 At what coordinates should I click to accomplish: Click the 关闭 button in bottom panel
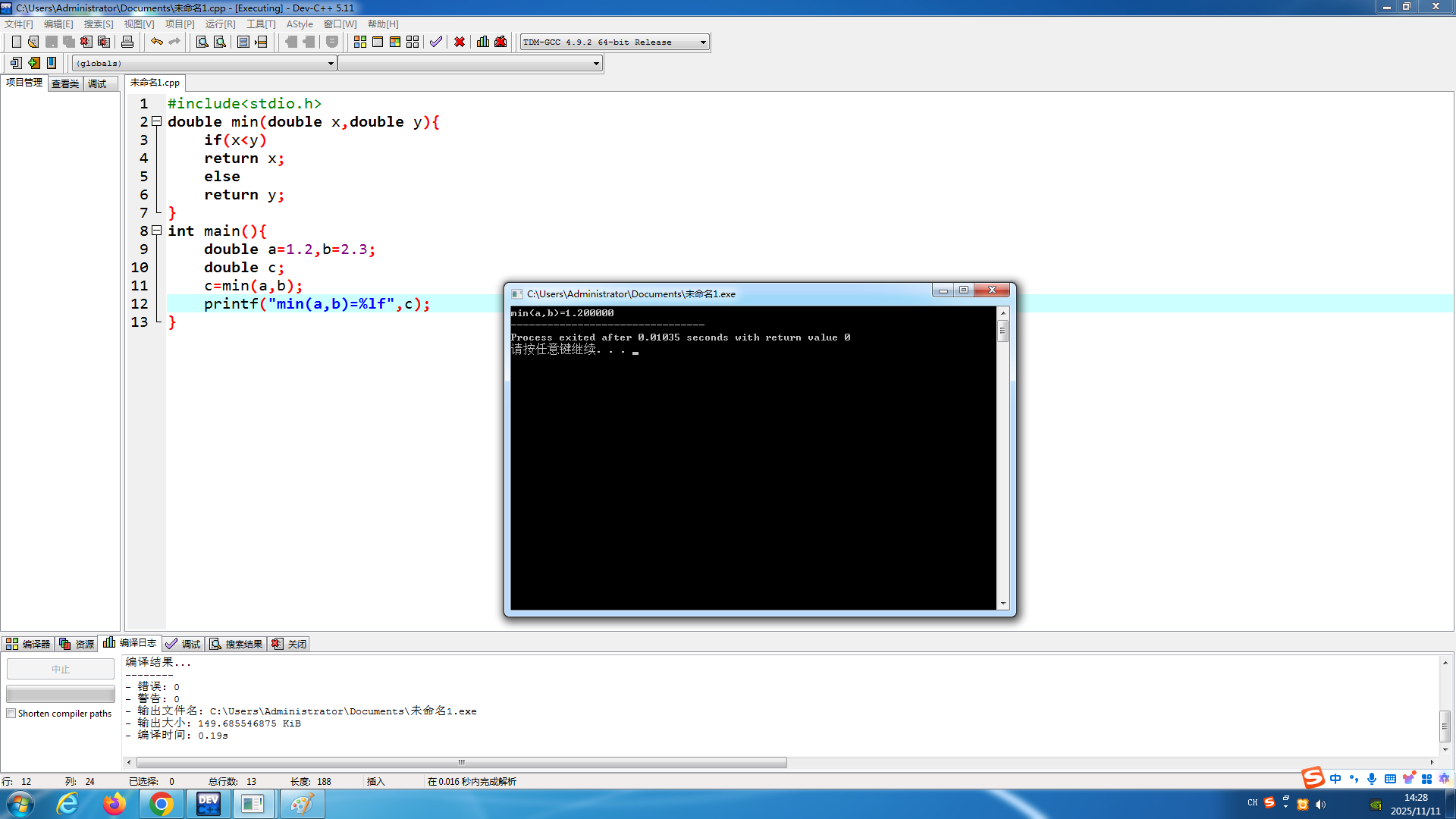pos(290,644)
